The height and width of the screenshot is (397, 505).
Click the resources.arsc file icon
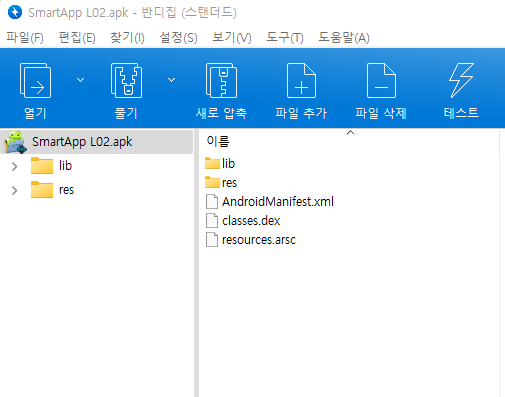click(x=212, y=240)
